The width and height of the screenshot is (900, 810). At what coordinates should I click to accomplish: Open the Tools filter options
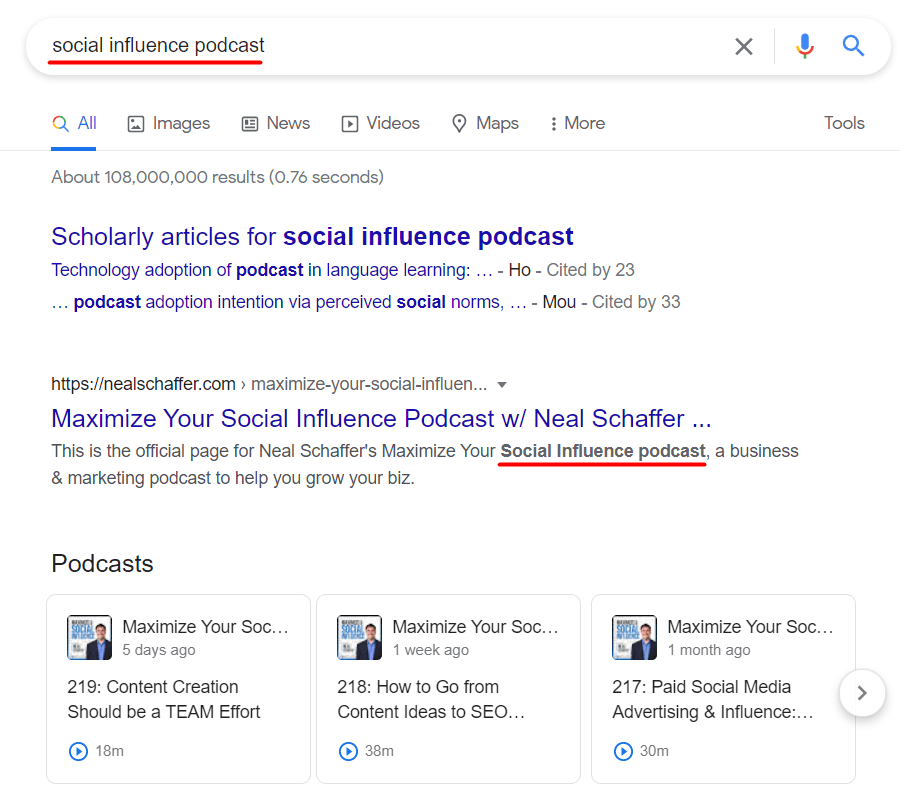844,123
